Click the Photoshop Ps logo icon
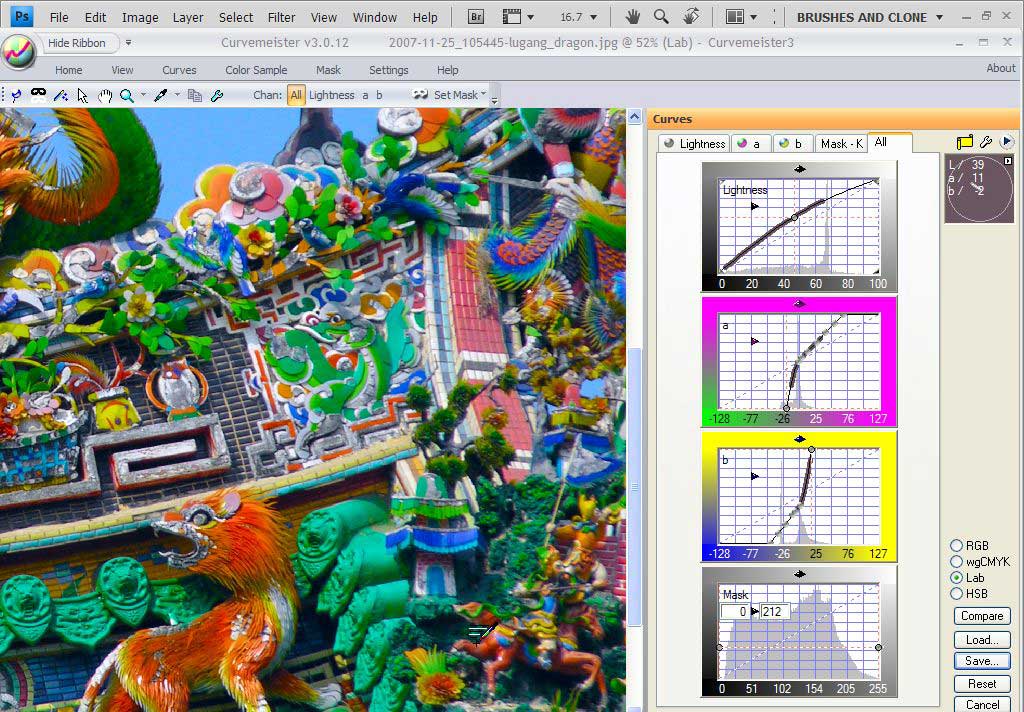This screenshot has width=1024, height=712. (22, 16)
